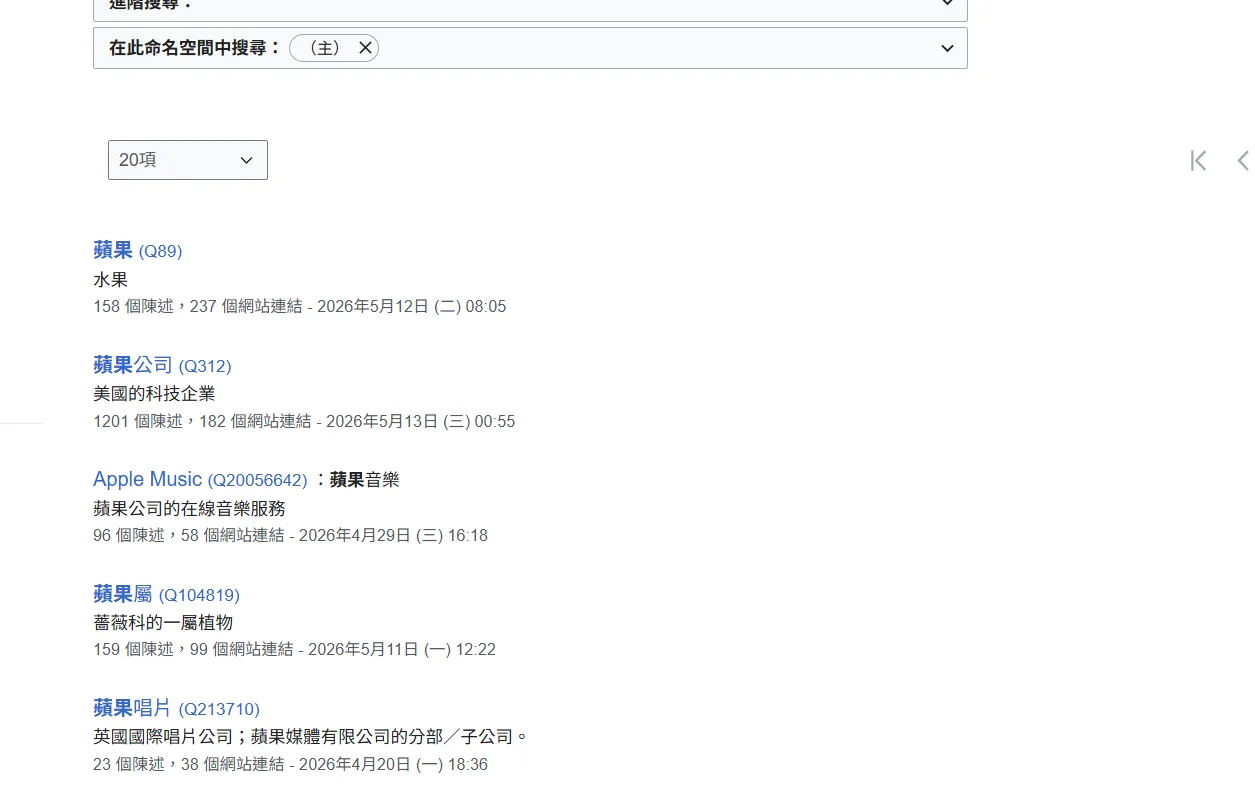Open the 蘋果公司 (Q312) result

tap(162, 365)
